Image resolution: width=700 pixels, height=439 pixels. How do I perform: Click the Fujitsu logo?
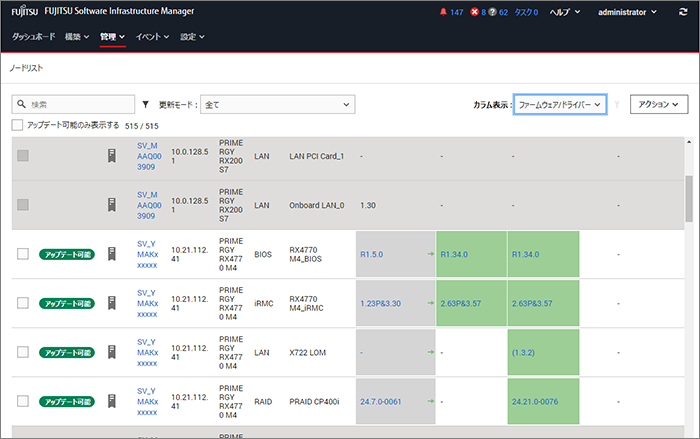click(x=25, y=12)
